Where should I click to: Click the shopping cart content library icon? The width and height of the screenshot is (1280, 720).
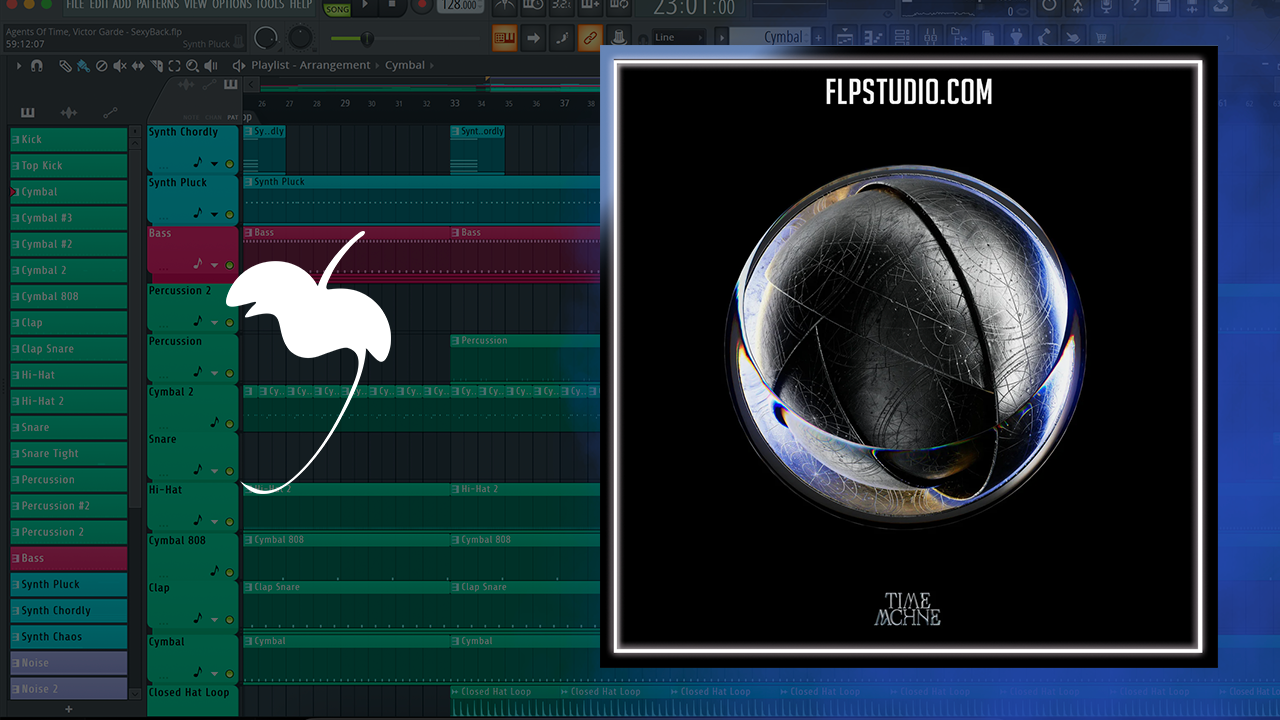click(x=1102, y=37)
